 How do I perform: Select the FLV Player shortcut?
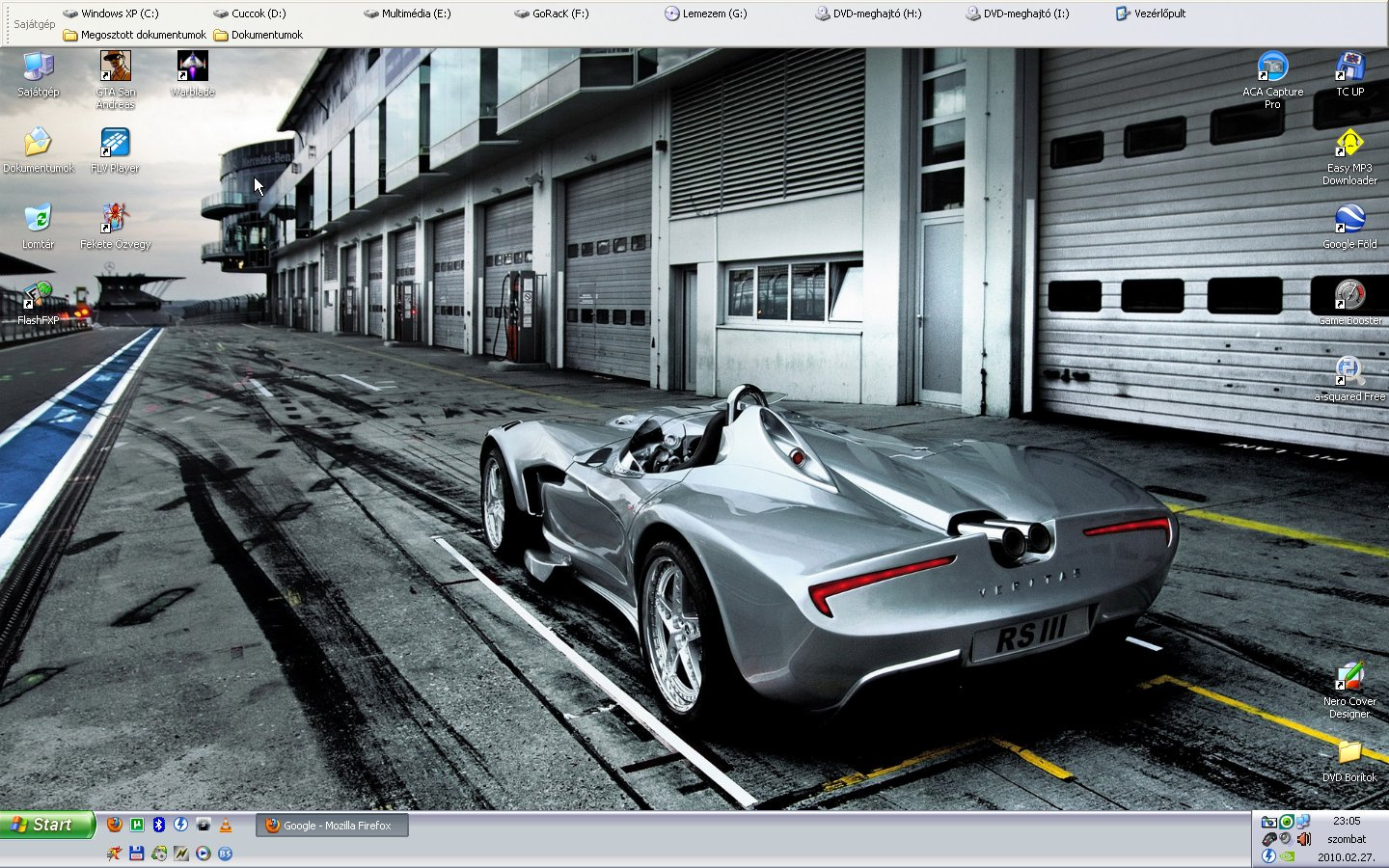point(115,150)
